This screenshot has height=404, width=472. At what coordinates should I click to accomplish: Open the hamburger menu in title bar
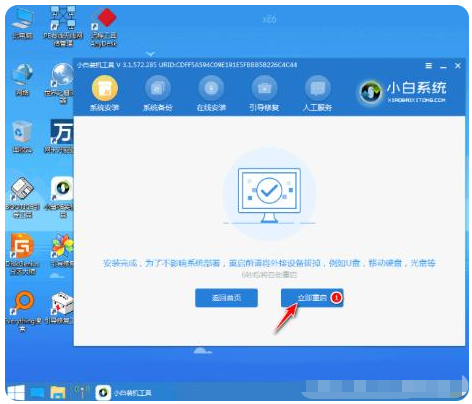tap(429, 66)
